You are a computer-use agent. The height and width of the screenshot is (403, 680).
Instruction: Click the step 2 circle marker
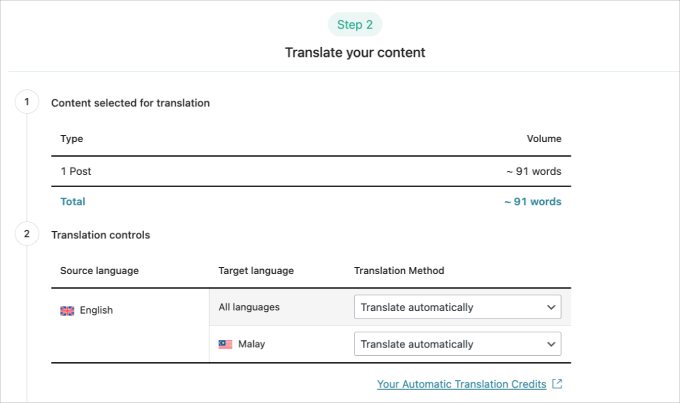[x=26, y=234]
